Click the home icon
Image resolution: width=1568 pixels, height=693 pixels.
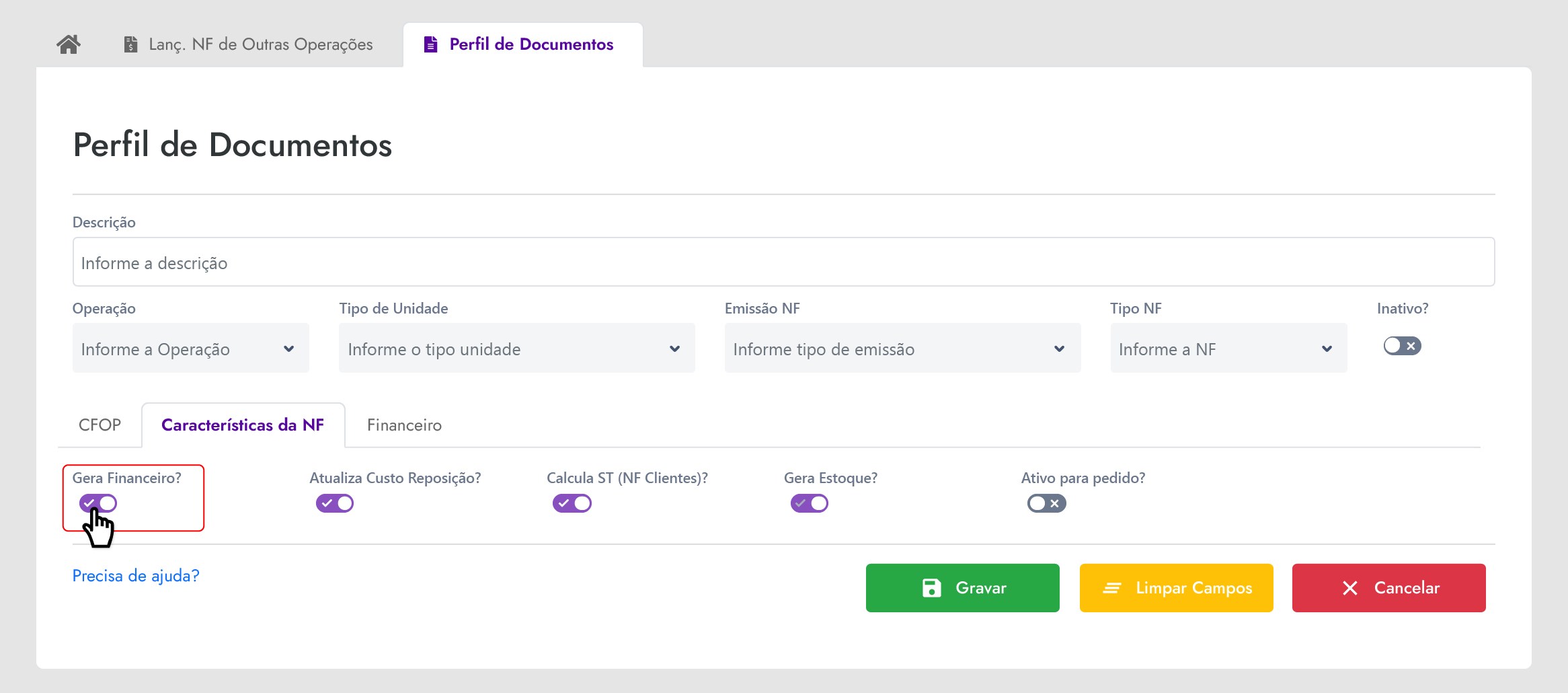[69, 44]
